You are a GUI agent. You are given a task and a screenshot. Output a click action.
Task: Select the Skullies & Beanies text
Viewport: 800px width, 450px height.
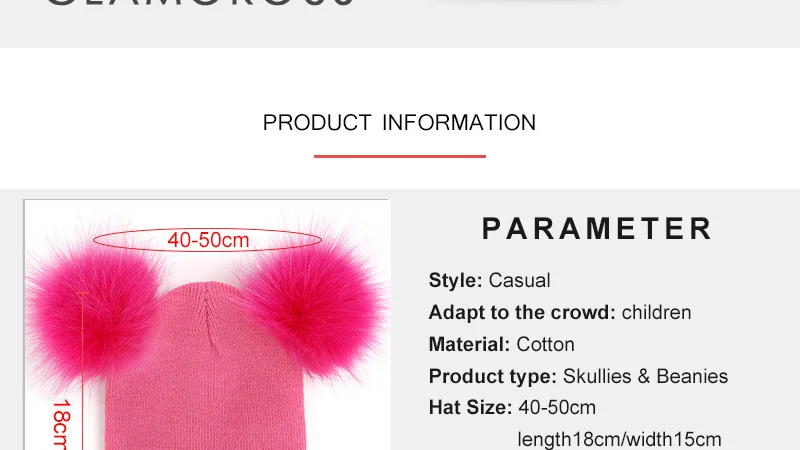click(x=645, y=377)
